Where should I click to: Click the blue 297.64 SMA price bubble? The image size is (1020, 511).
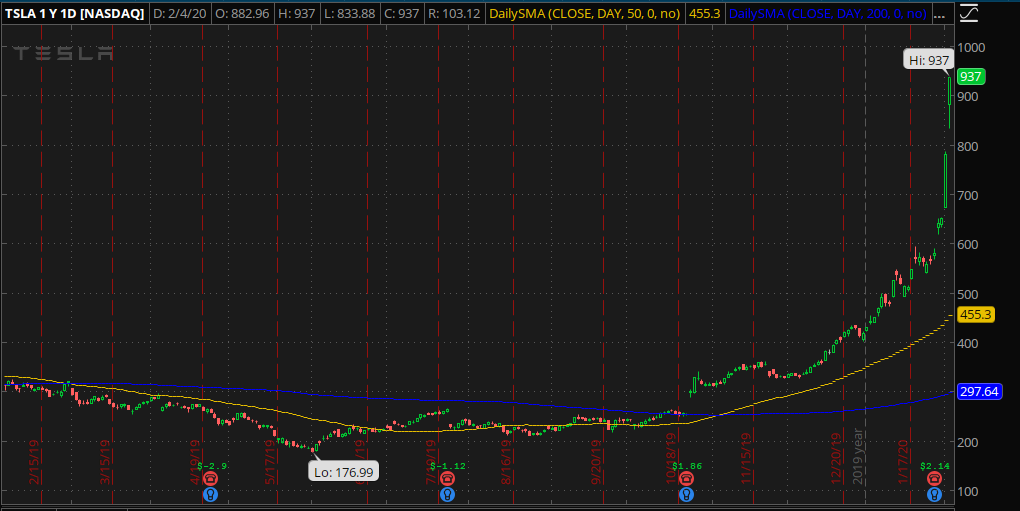(979, 392)
